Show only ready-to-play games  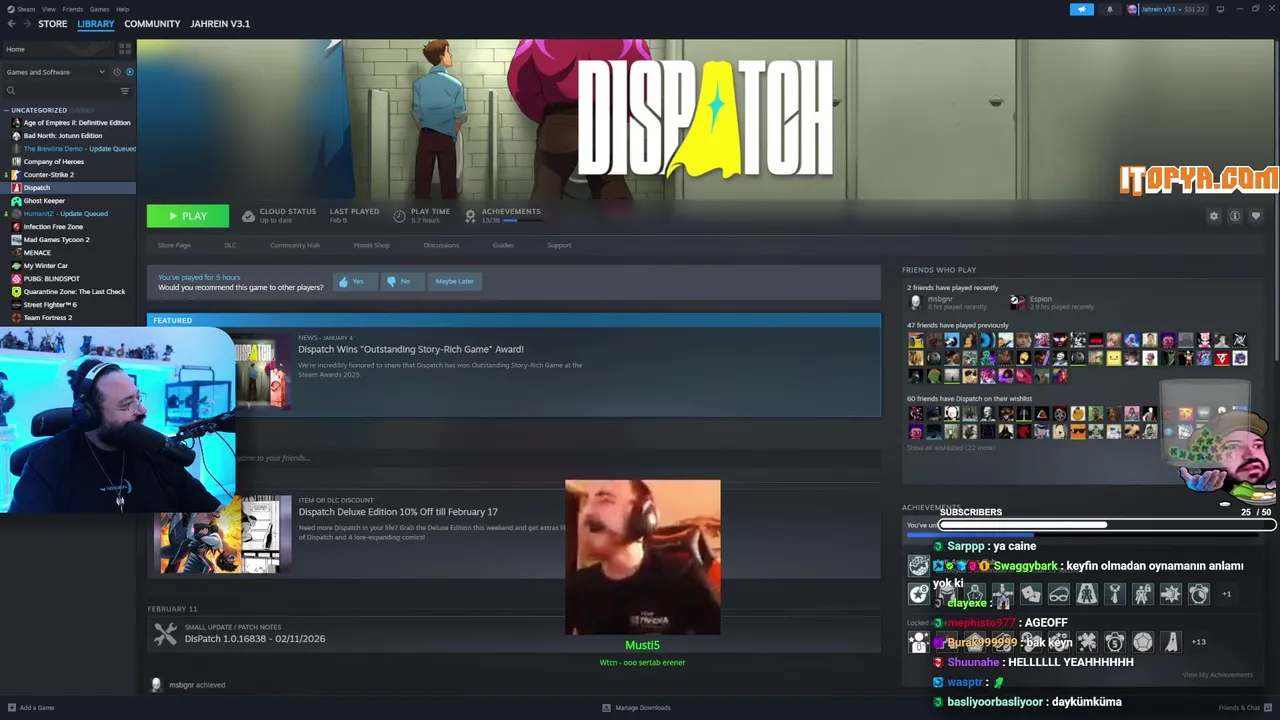point(129,72)
